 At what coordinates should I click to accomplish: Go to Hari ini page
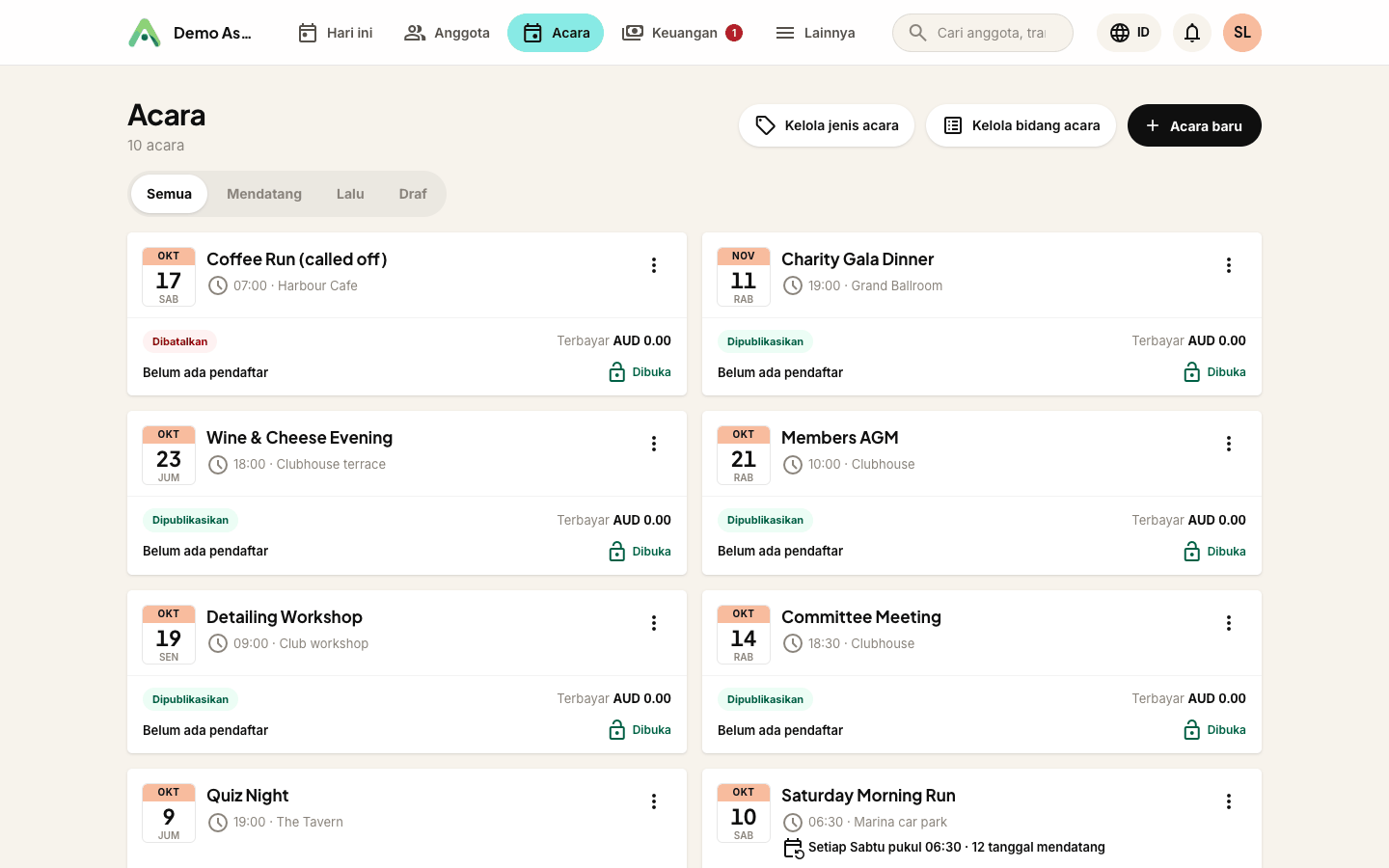pyautogui.click(x=335, y=33)
